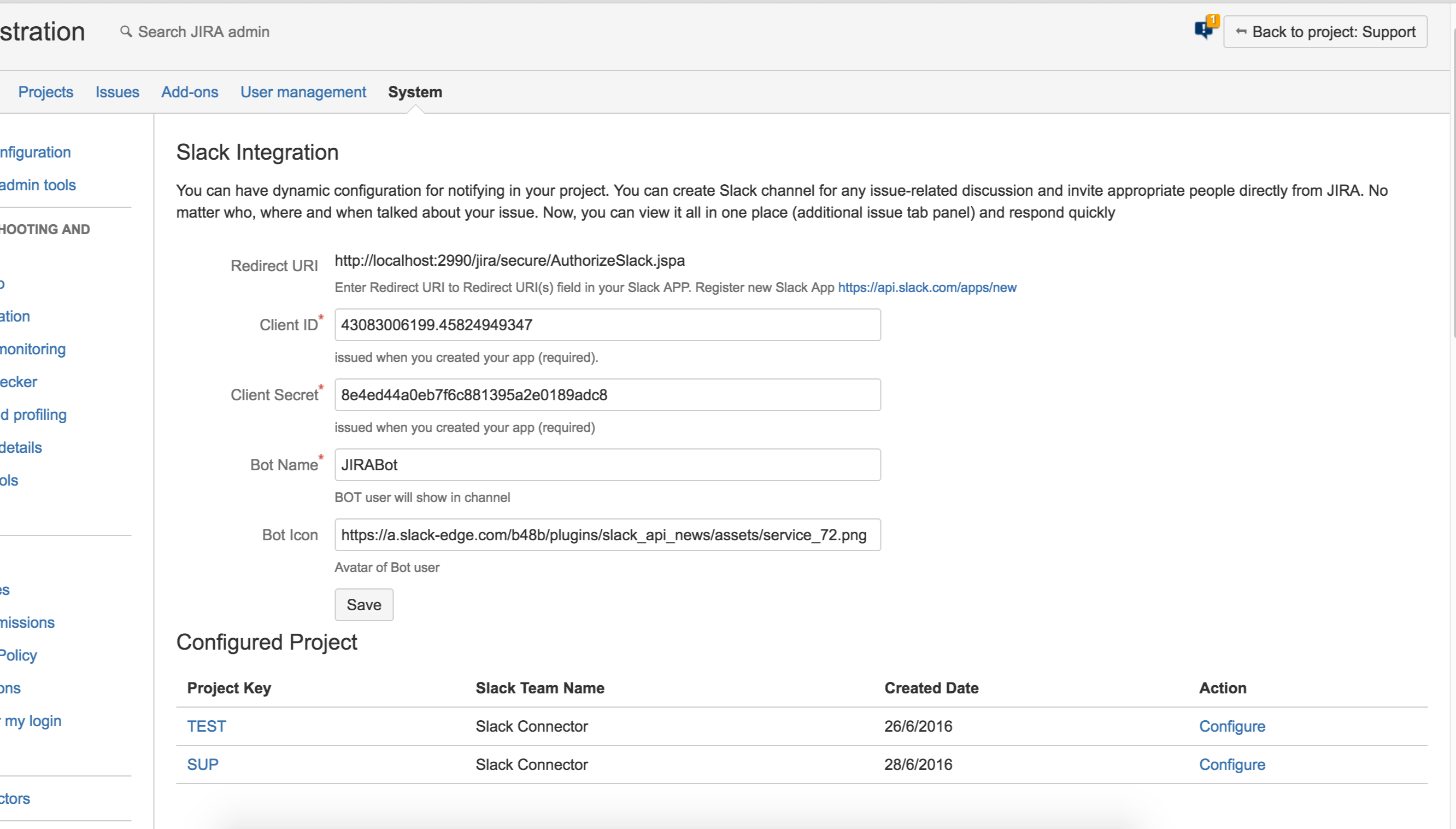
Task: Open the api.slack.com/apps/new link
Action: 927,288
